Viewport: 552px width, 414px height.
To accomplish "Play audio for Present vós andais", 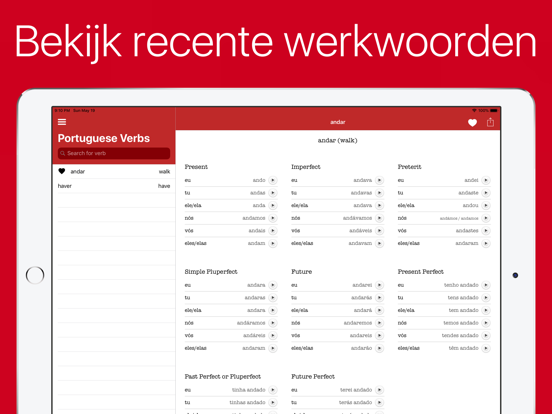I will 273,231.
